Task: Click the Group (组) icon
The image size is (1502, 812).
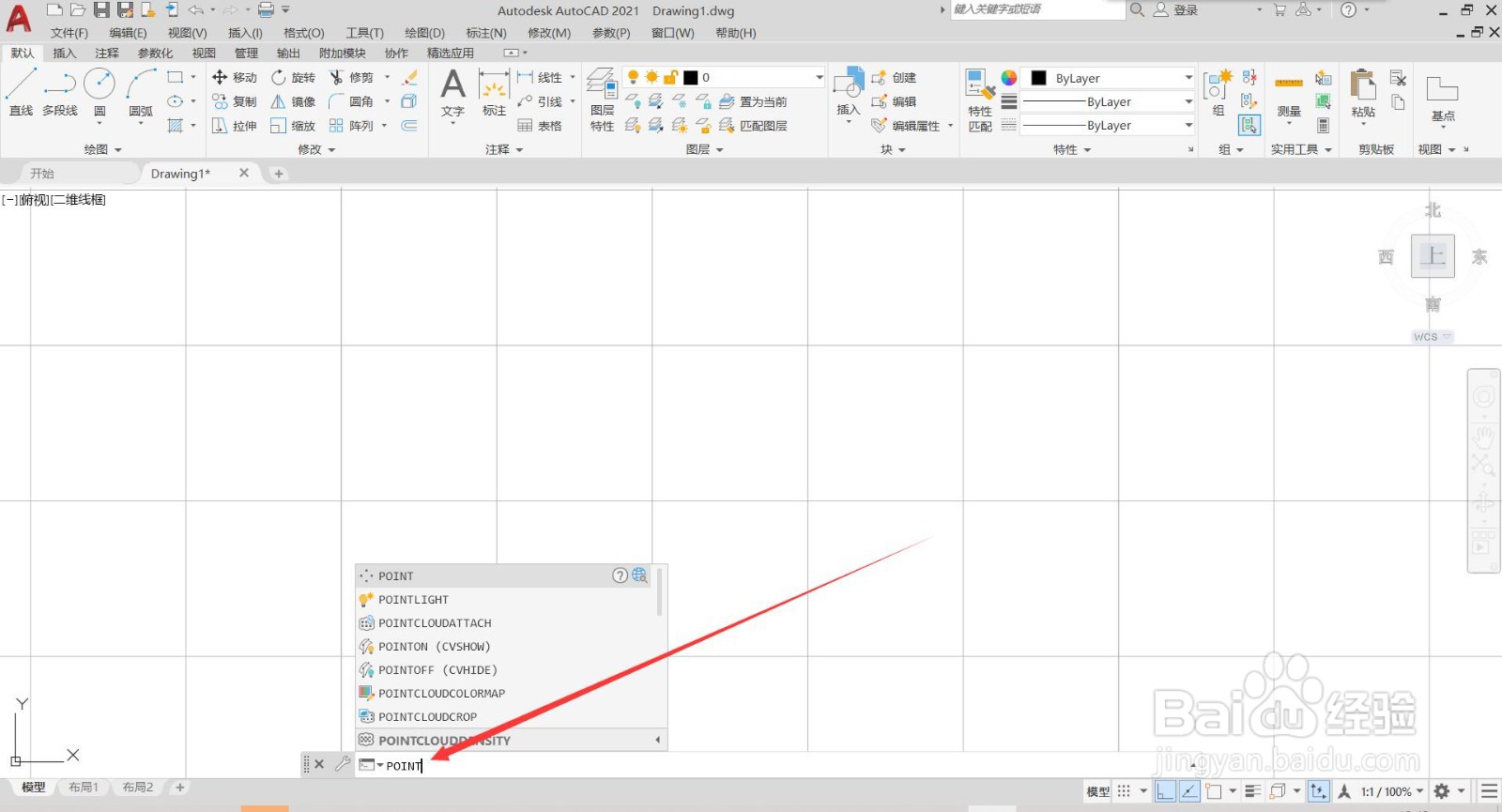Action: point(1218,92)
